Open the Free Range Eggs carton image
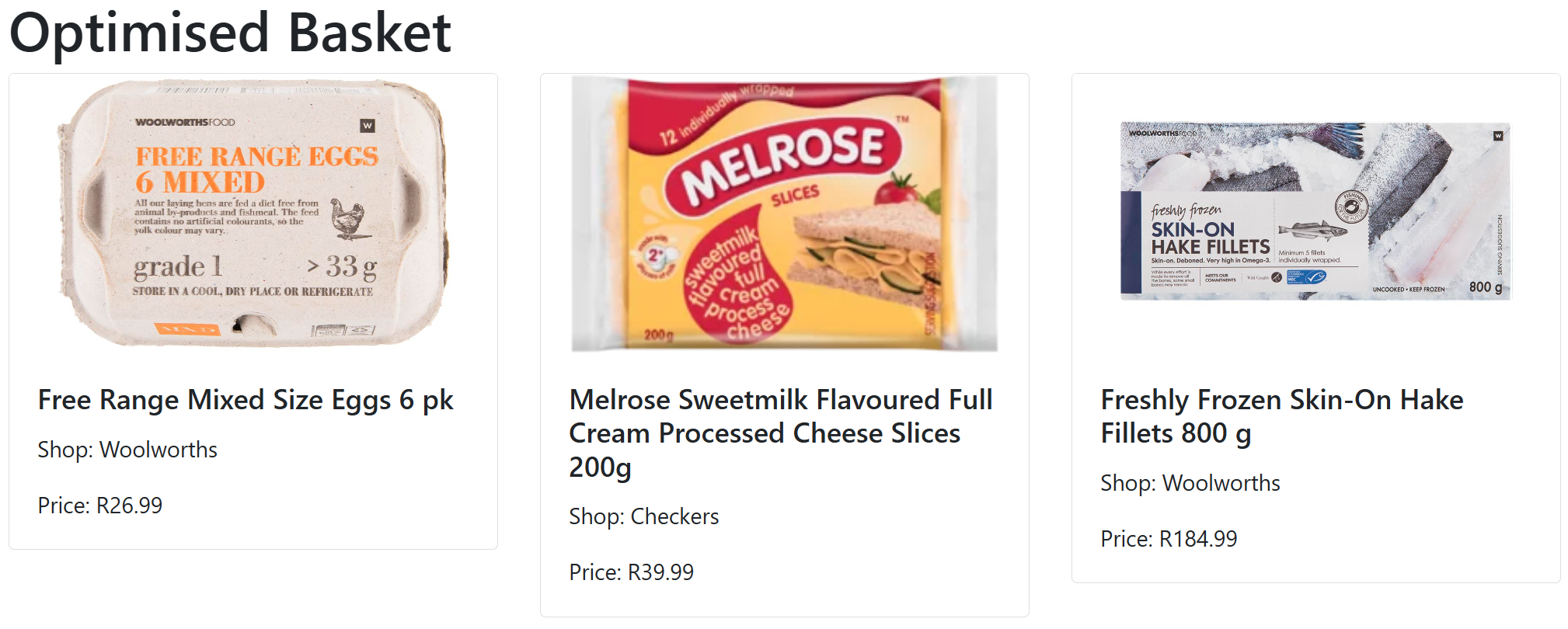This screenshot has width=1568, height=629. (x=253, y=214)
